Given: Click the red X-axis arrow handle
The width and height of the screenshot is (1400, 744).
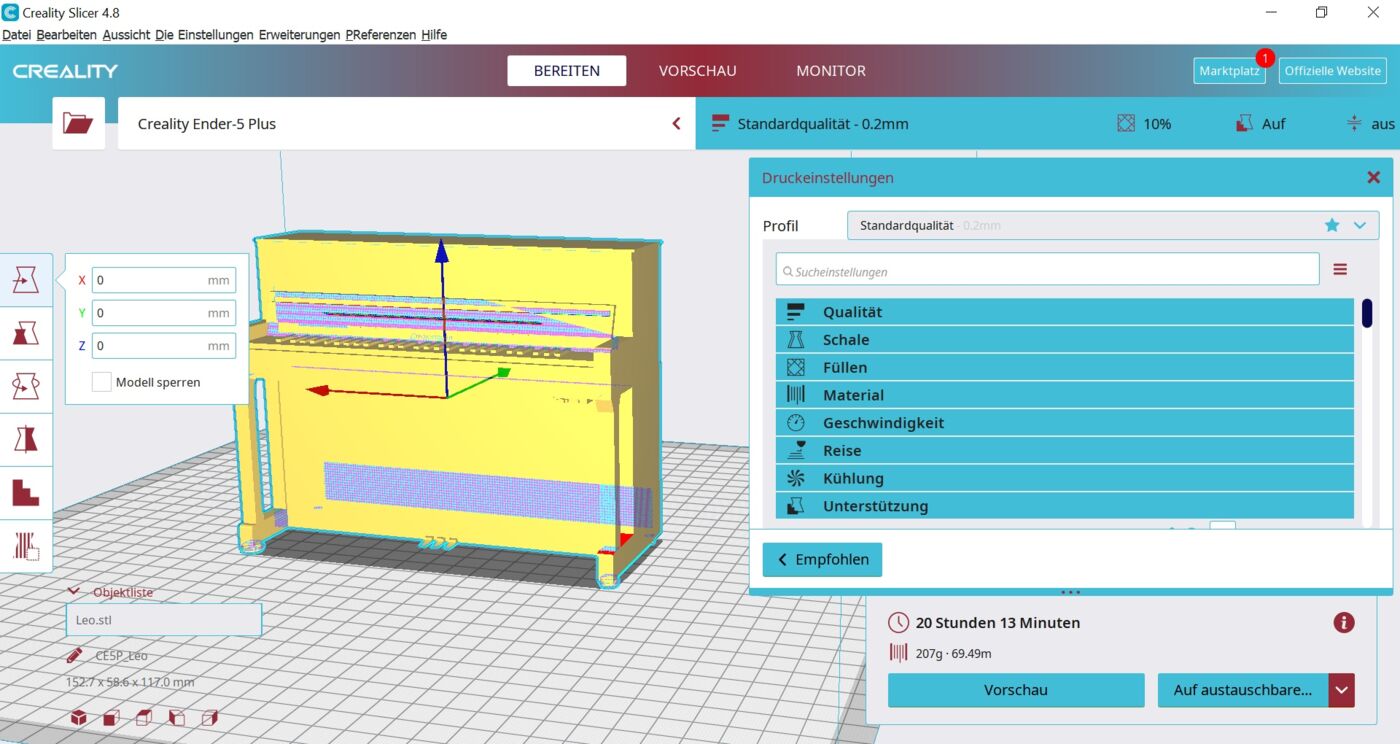Looking at the screenshot, I should coord(318,390).
